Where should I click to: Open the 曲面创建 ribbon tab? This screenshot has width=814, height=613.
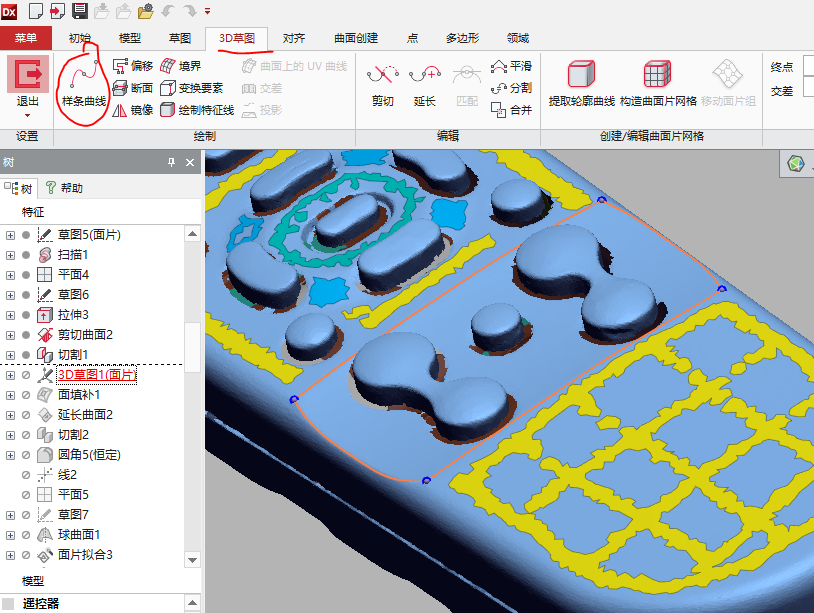[355, 39]
